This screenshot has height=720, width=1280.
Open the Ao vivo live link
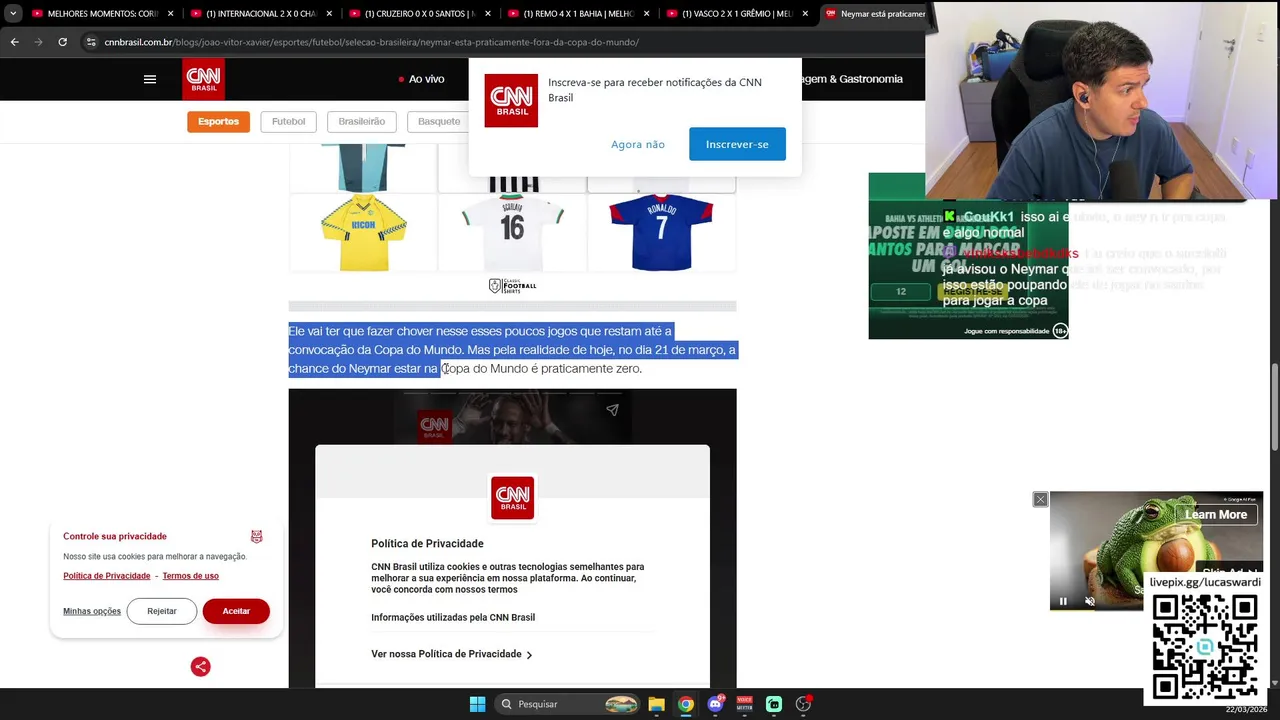[421, 79]
